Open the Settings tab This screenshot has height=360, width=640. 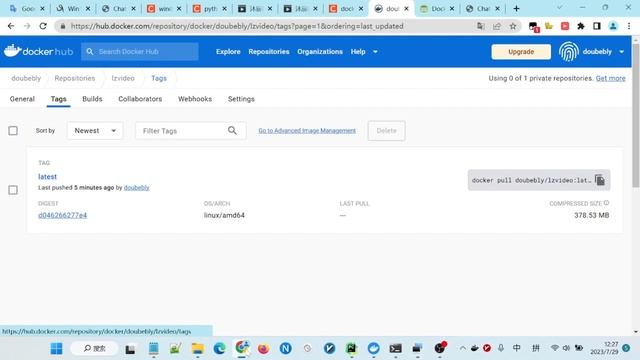click(x=241, y=99)
